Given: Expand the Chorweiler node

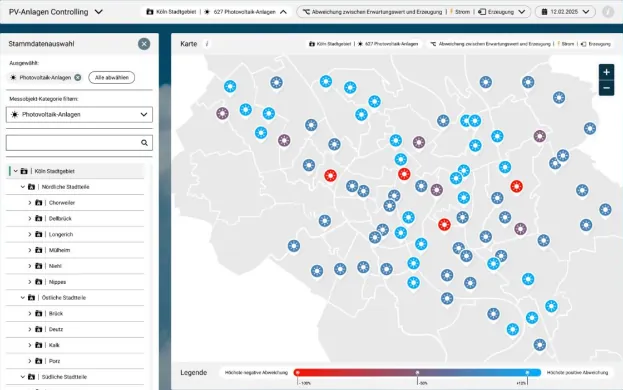Looking at the screenshot, I should pyautogui.click(x=30, y=203).
